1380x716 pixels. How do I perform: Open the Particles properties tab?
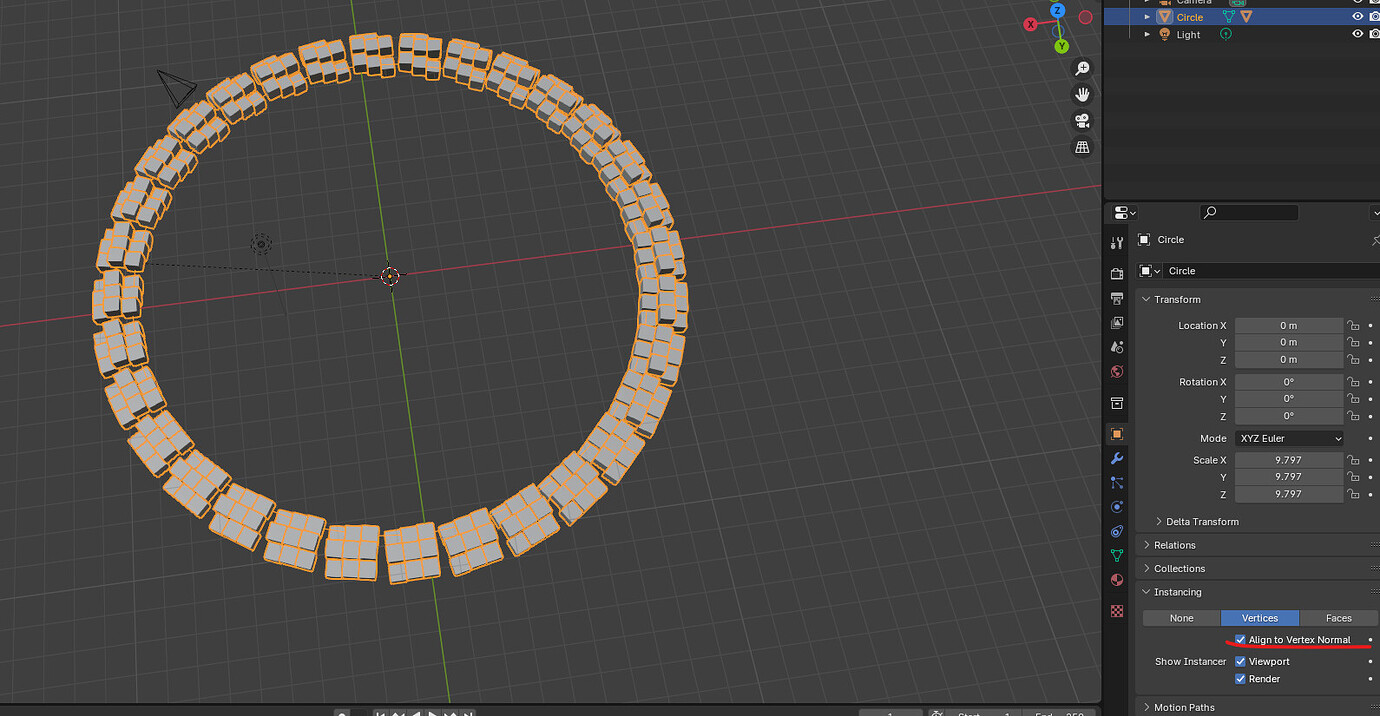(x=1117, y=483)
